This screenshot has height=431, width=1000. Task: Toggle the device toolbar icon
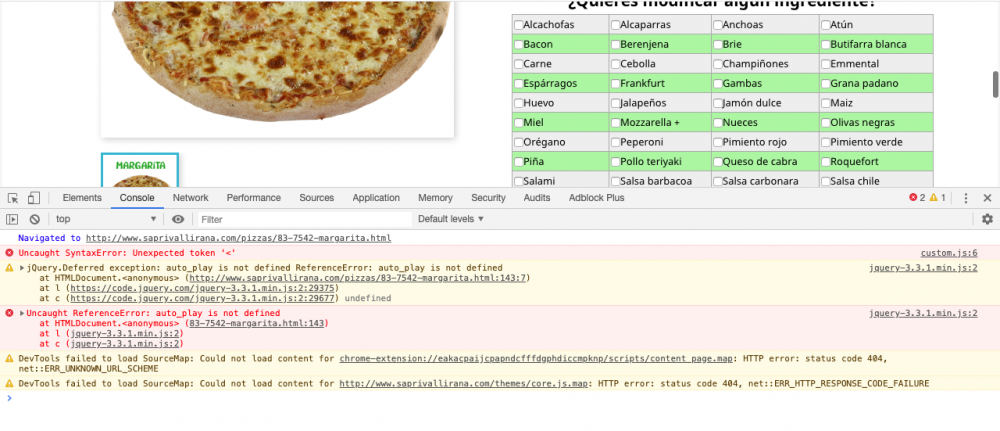point(34,198)
